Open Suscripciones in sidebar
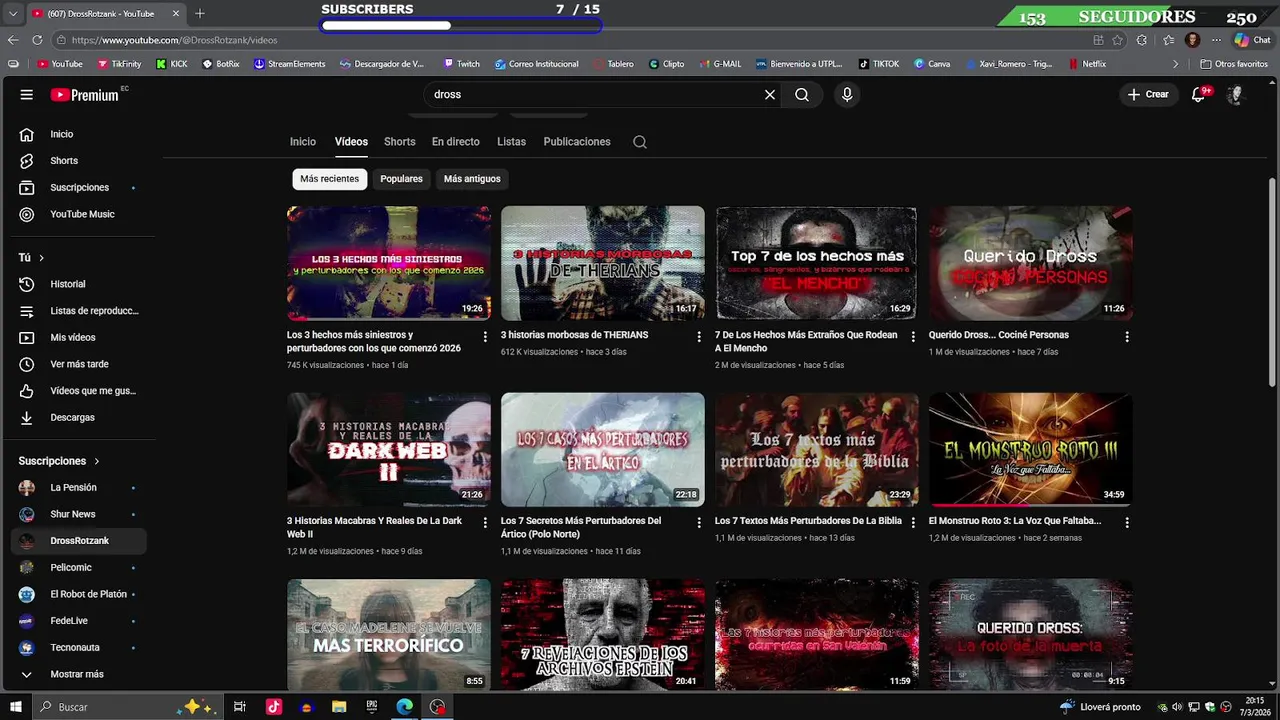Screen dimensions: 1280x720 pos(78,187)
